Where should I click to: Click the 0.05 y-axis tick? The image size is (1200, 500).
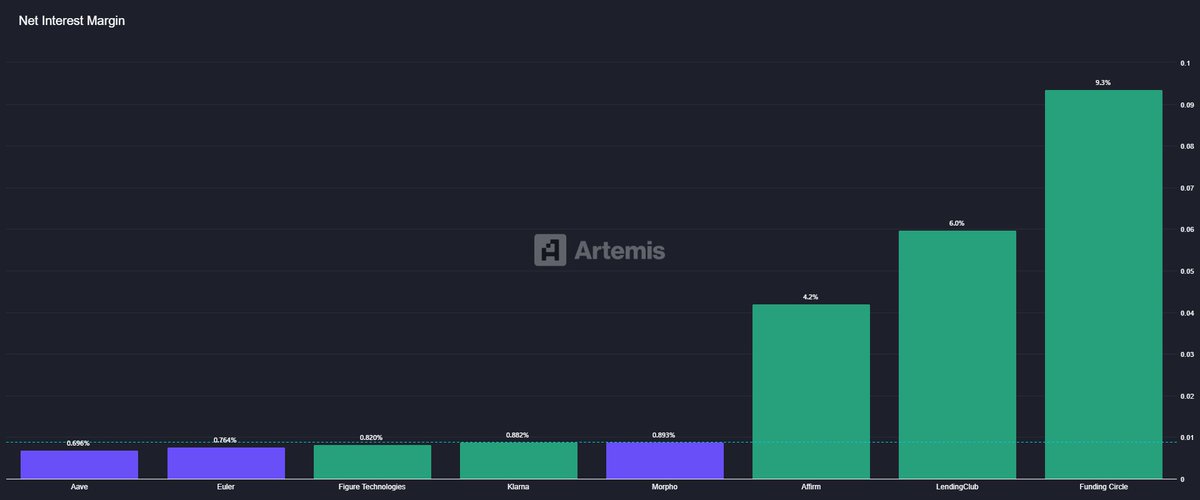1185,271
